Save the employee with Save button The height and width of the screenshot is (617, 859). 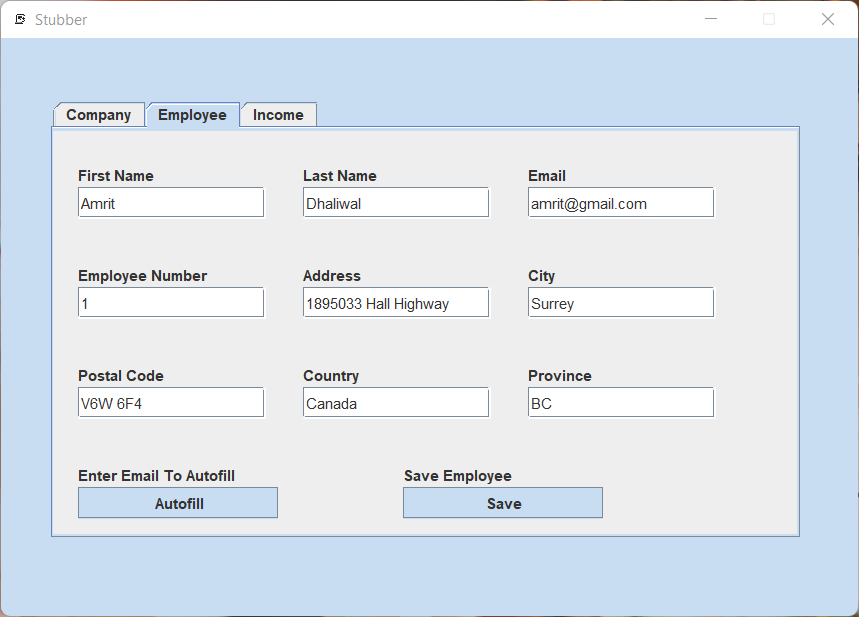point(503,503)
